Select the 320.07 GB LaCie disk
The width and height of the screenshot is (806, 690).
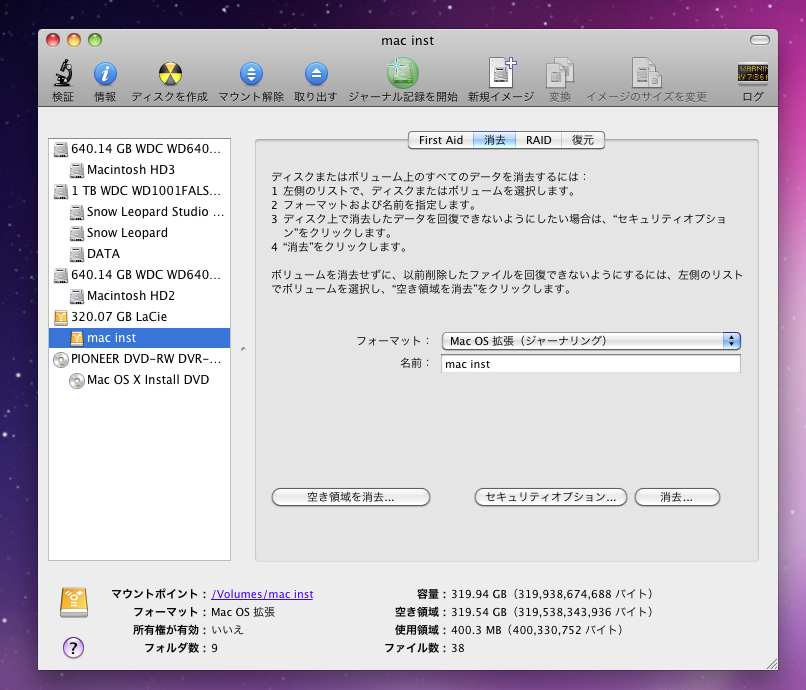click(139, 317)
